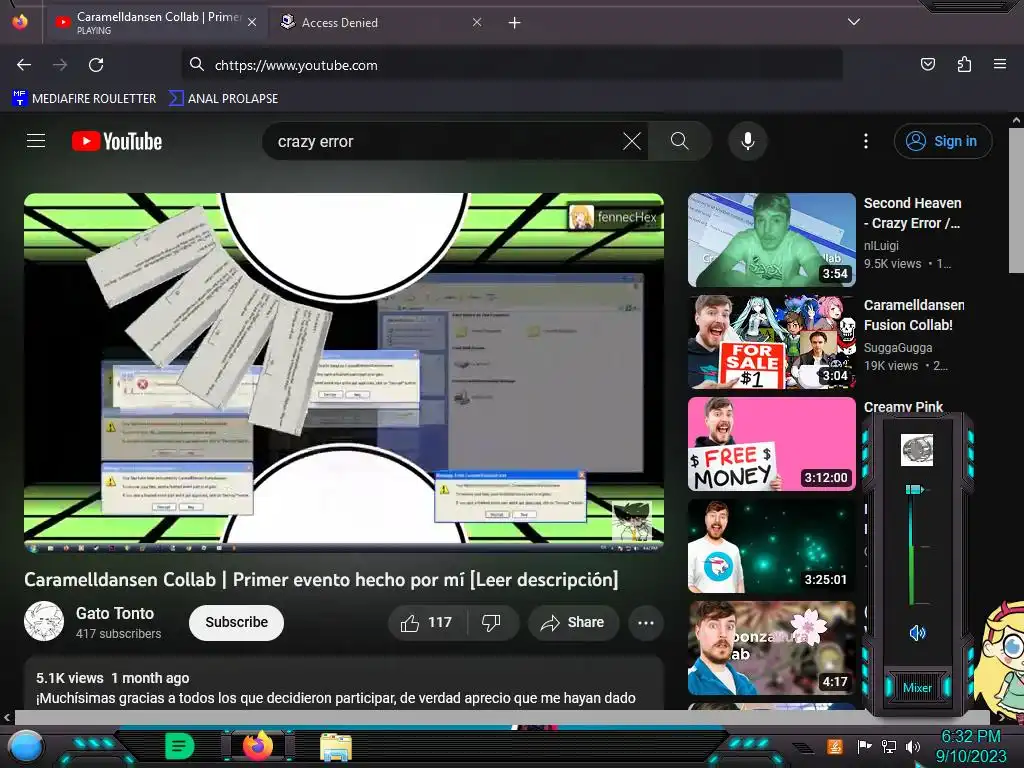This screenshot has width=1024, height=768.
Task: Open Second Heaven Crazy Error thumbnail
Action: click(771, 240)
